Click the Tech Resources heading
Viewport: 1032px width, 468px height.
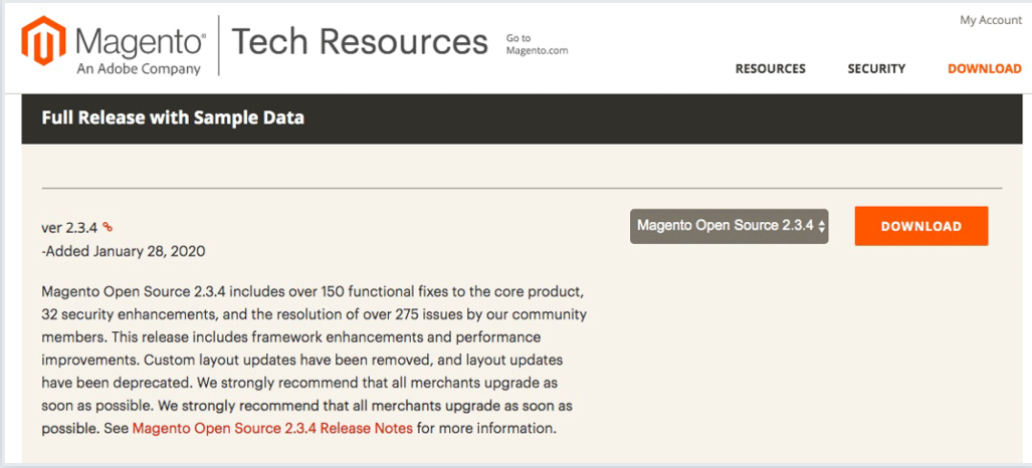(x=359, y=41)
